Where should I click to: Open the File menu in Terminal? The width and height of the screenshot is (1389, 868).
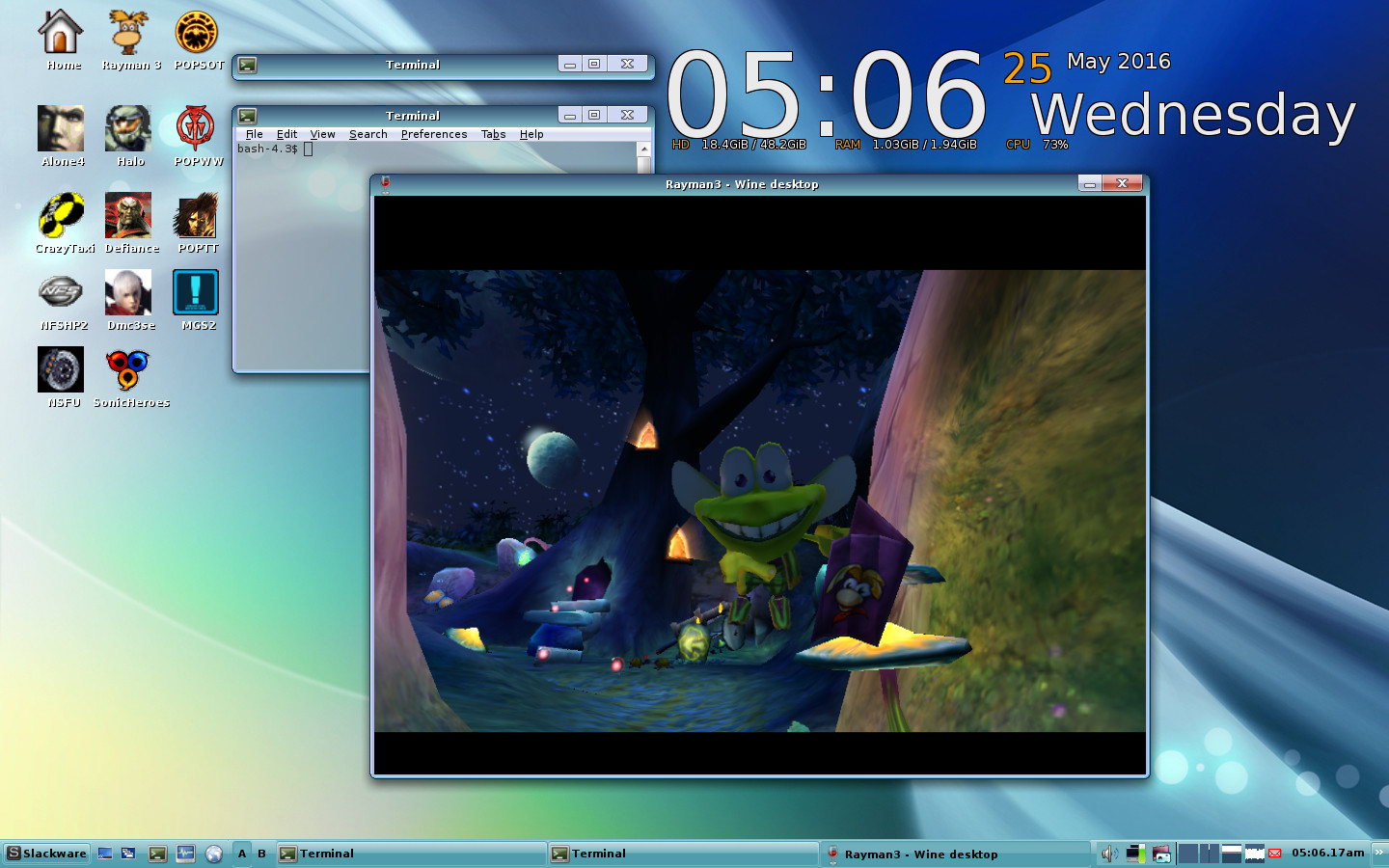click(x=254, y=134)
